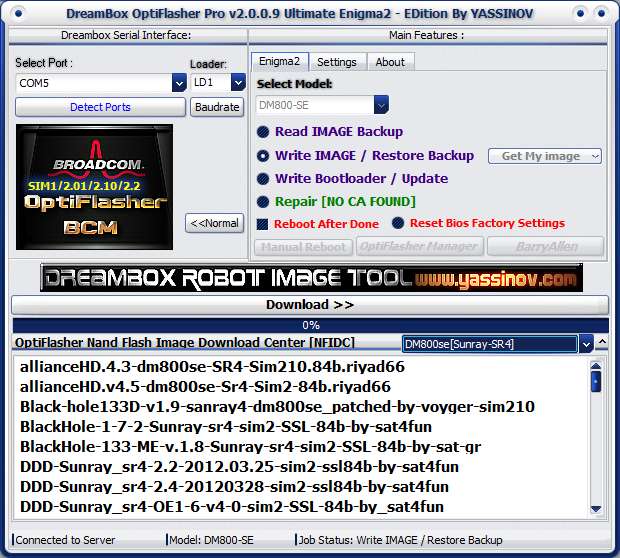This screenshot has height=558, width=620.
Task: Click the Baudrate button
Action: pyautogui.click(x=217, y=107)
